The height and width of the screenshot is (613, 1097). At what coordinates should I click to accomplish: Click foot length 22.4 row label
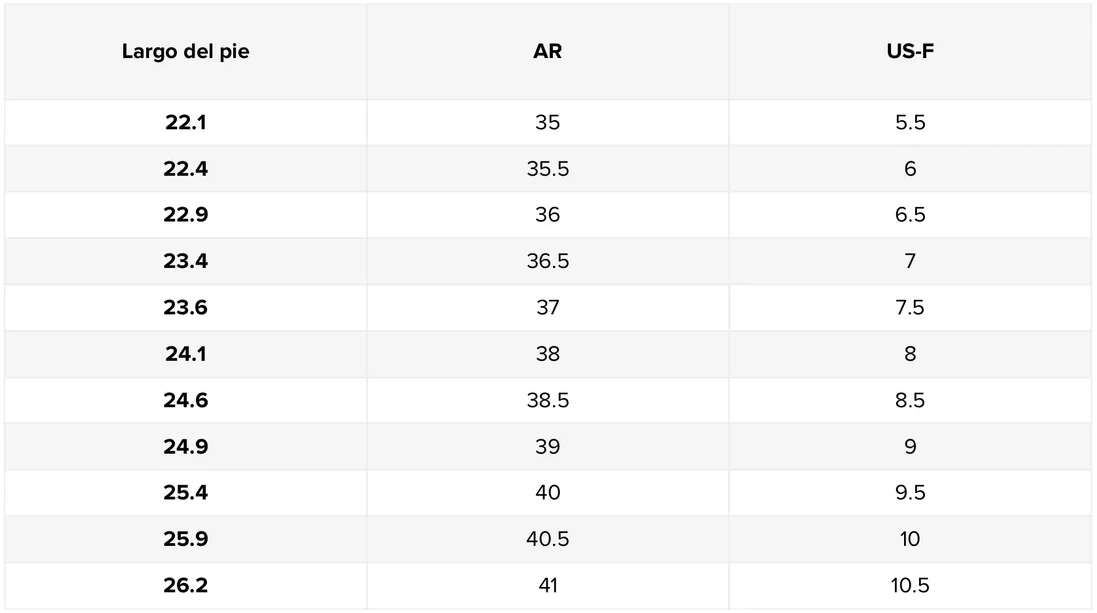(x=185, y=169)
